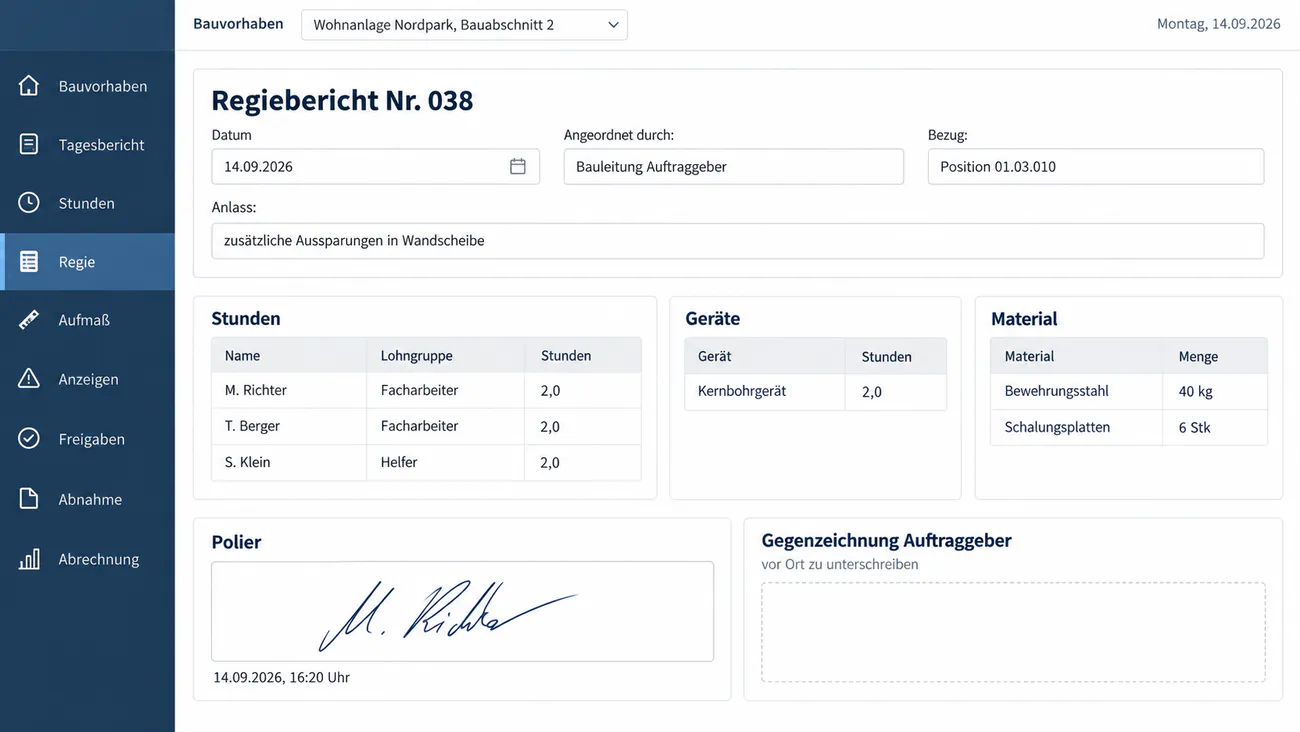The height and width of the screenshot is (732, 1300).
Task: Switch to Abrechnung
Action: click(87, 559)
